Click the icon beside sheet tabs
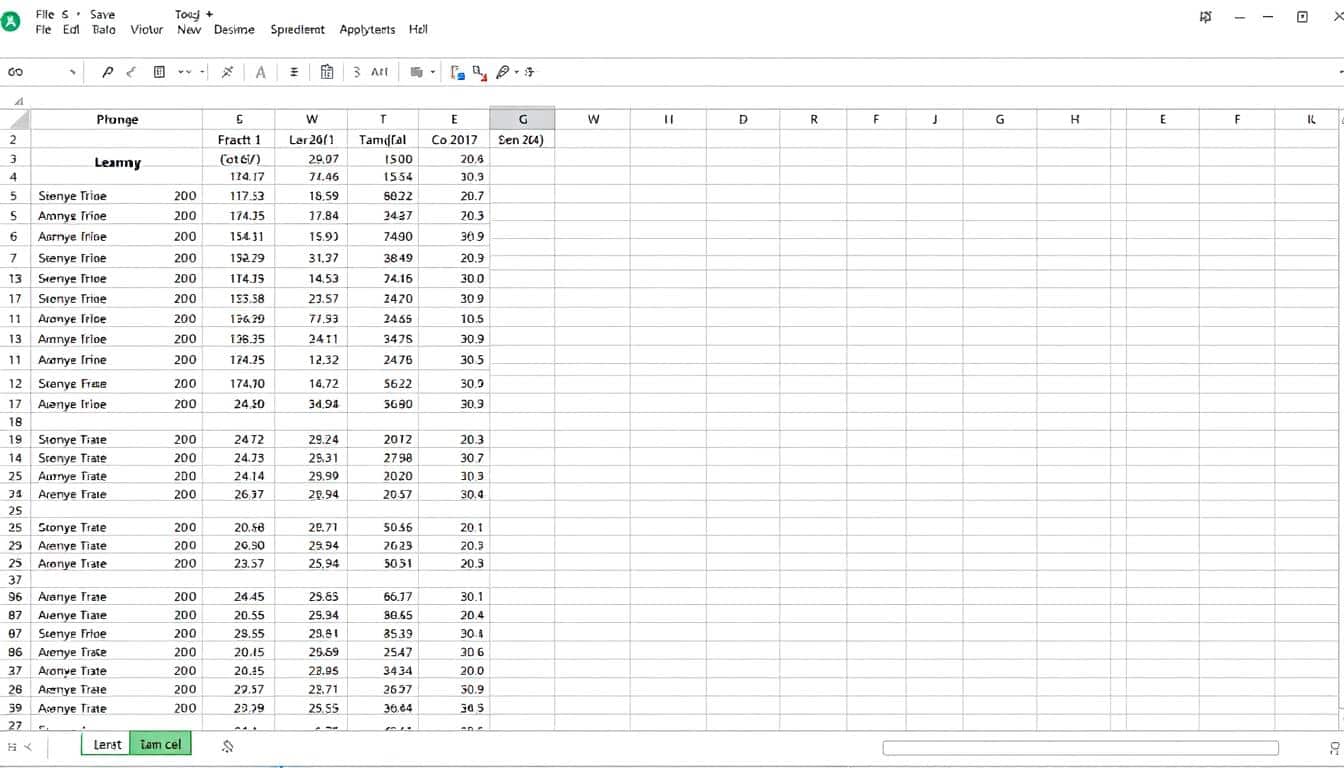1344x768 pixels. click(x=228, y=746)
